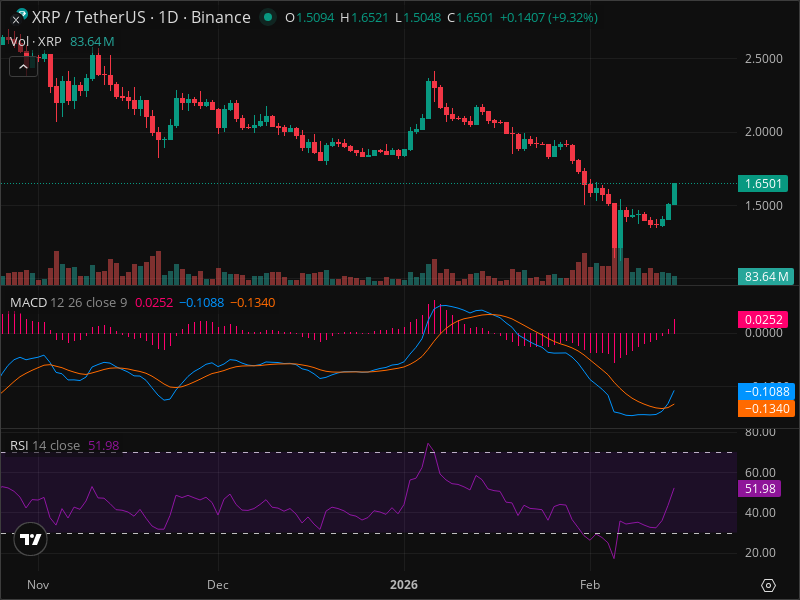Click the change value +0.1407 (+9.32%)

(x=549, y=18)
